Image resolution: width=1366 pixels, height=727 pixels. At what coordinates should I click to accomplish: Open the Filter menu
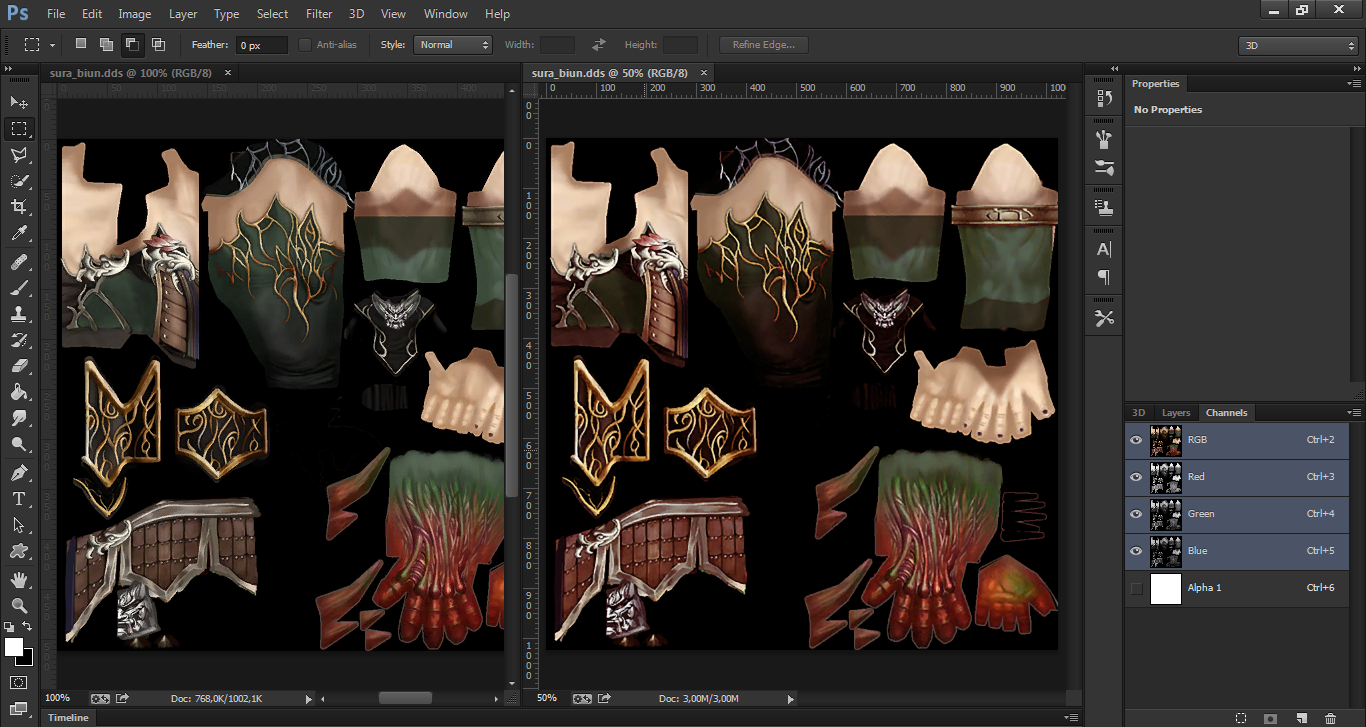319,14
